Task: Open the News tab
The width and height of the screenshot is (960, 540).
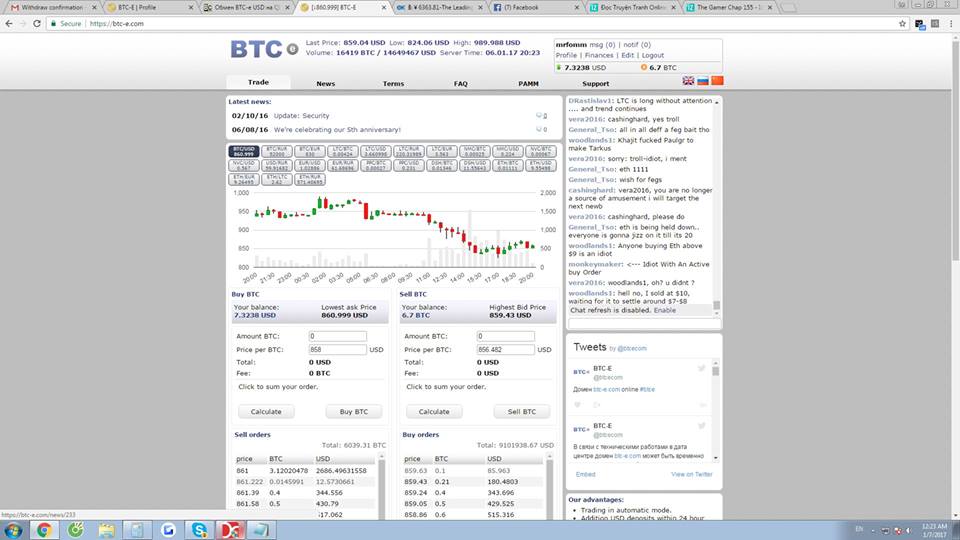Action: (x=326, y=83)
